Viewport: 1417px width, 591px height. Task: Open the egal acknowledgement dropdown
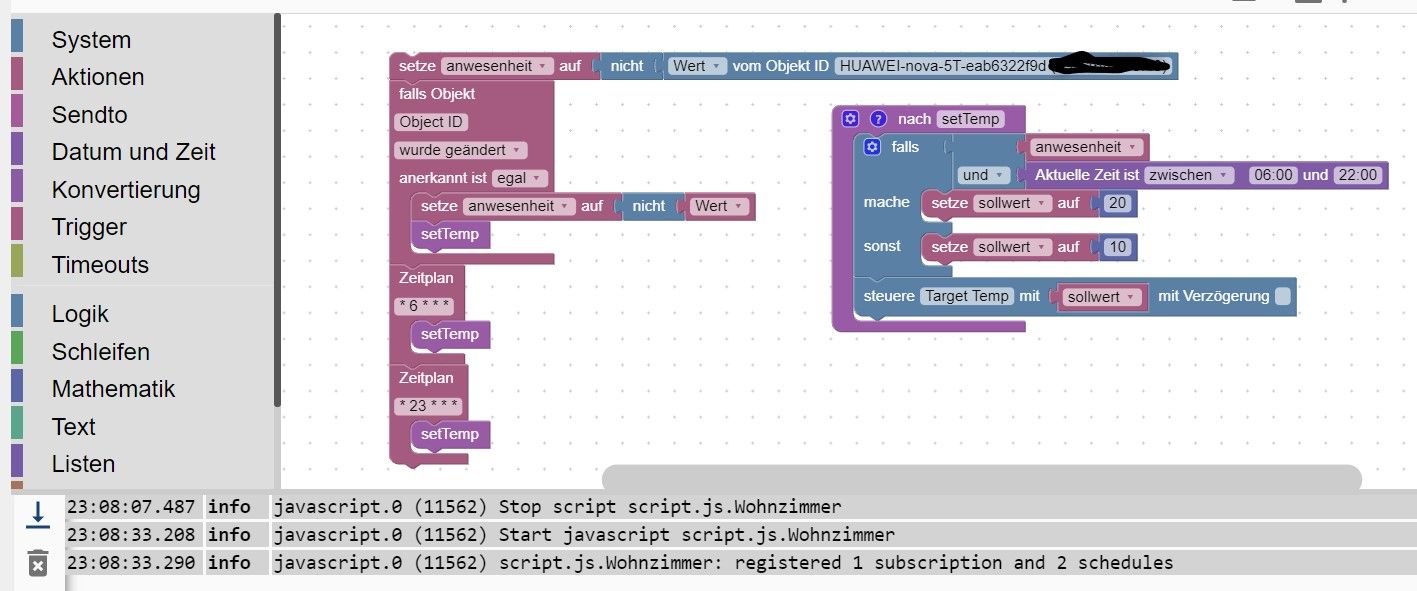pos(520,178)
